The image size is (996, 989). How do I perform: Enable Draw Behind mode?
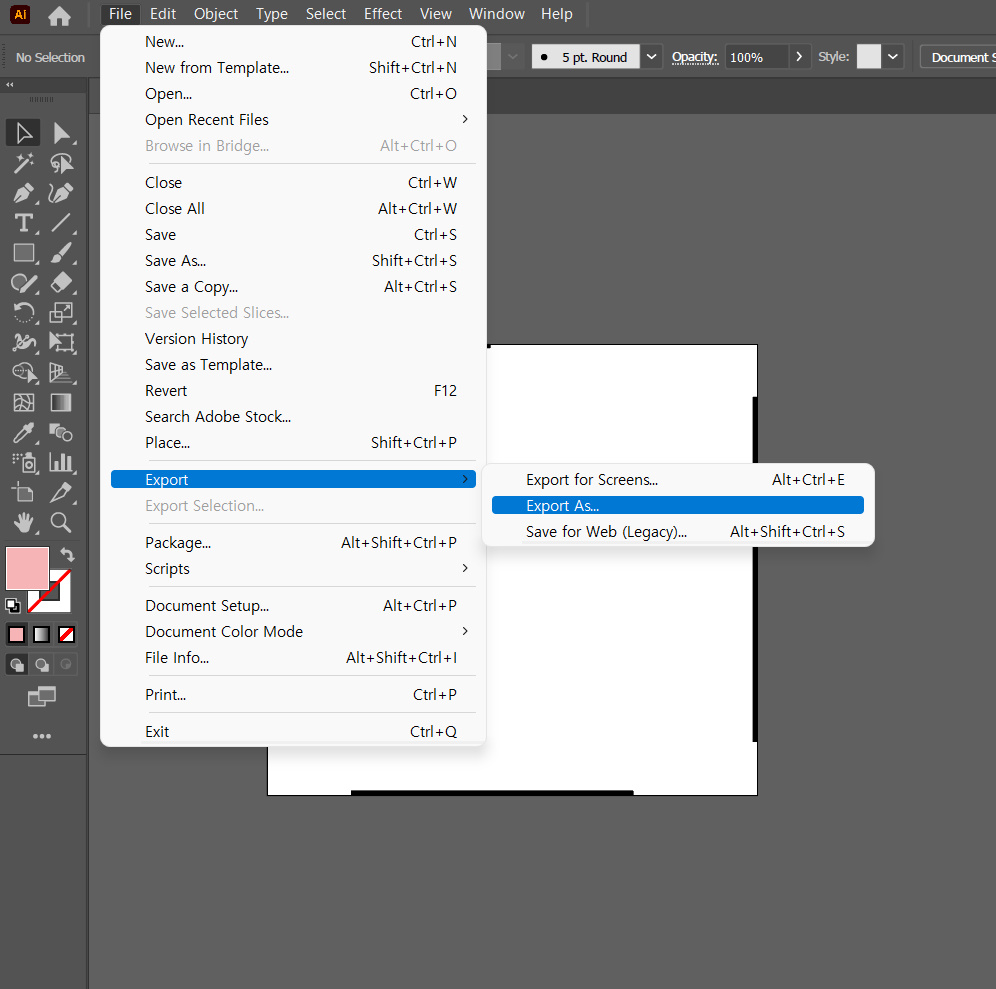point(42,664)
